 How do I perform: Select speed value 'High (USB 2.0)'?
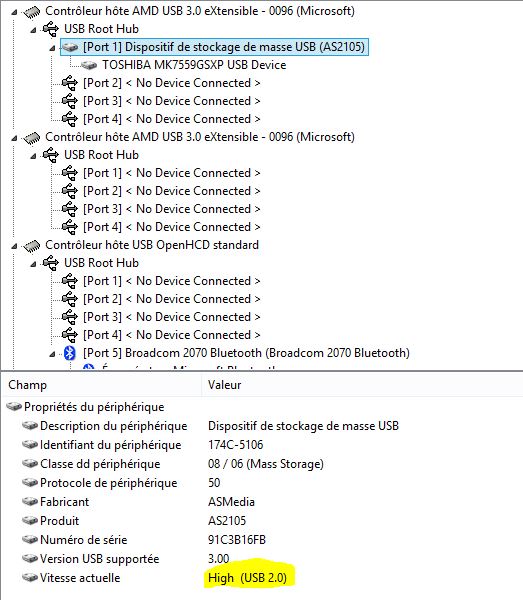coord(248,578)
